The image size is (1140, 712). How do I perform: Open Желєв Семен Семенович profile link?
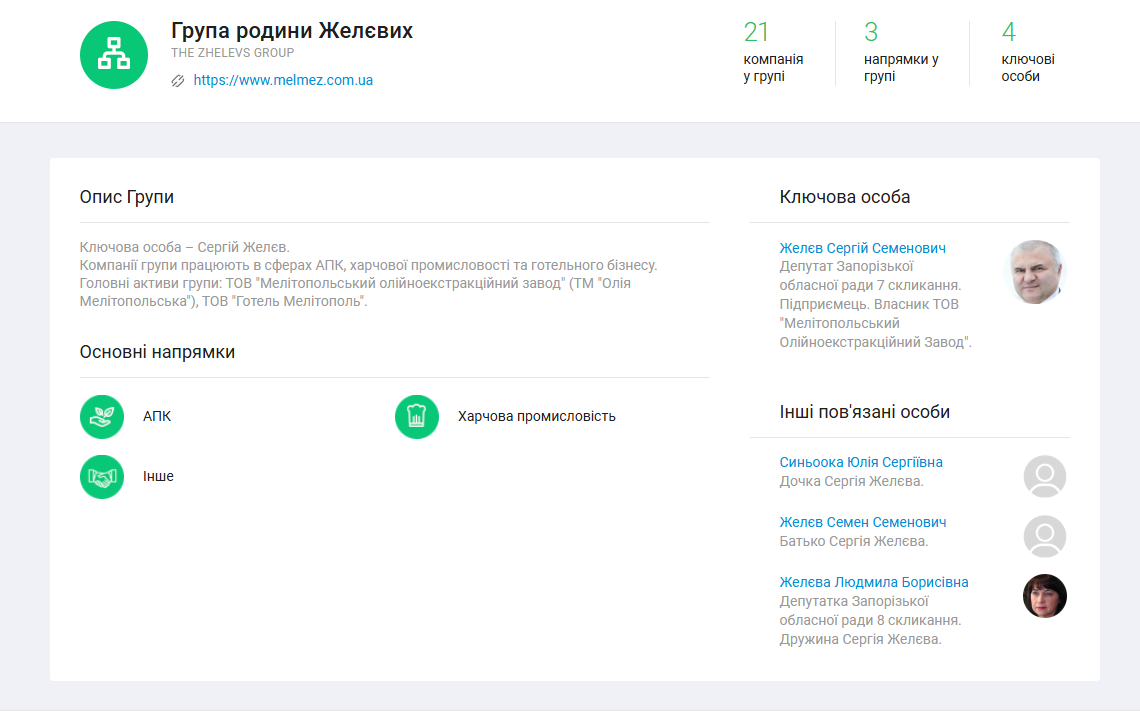(x=862, y=522)
